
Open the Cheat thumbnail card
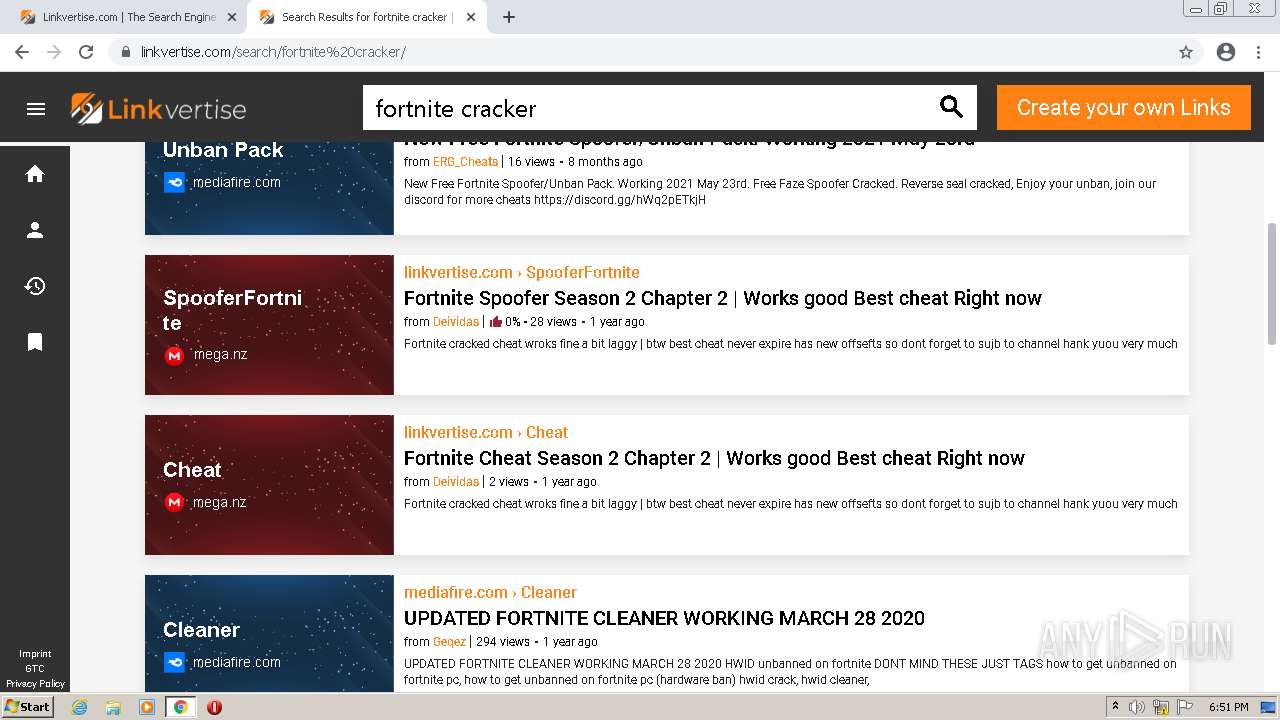[x=269, y=485]
